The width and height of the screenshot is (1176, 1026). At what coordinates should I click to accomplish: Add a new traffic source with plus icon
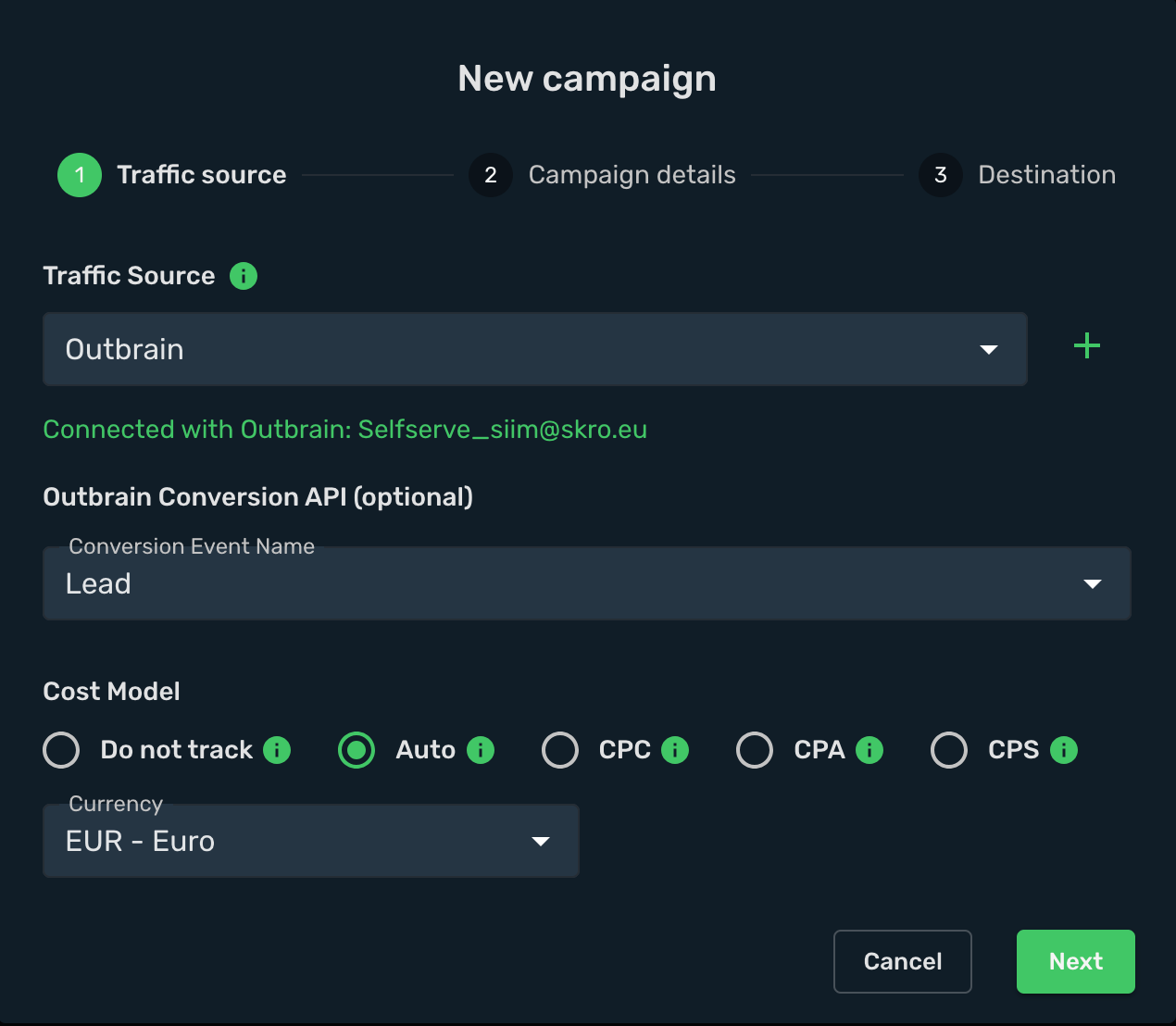pos(1087,347)
